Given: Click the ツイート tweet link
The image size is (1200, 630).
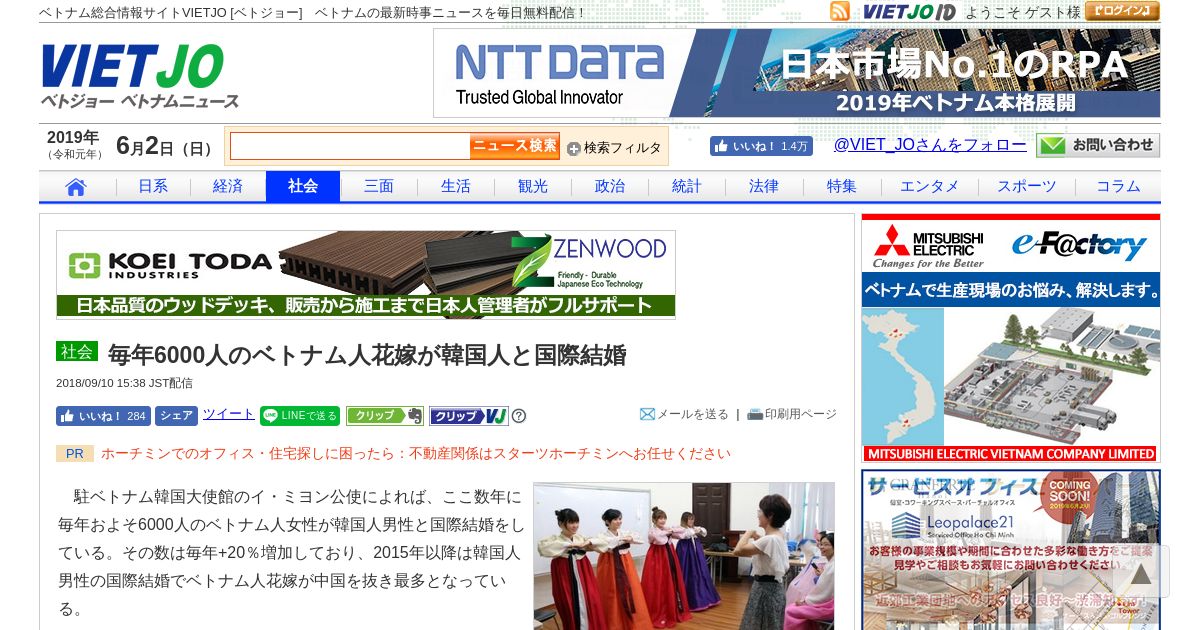Looking at the screenshot, I should pyautogui.click(x=229, y=414).
